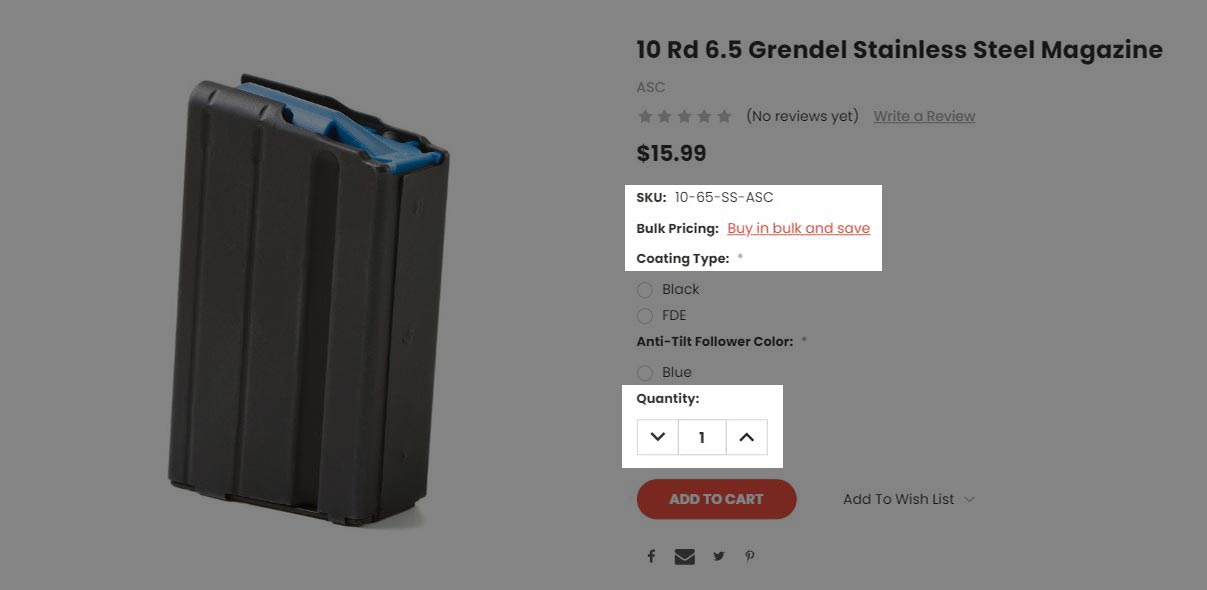Share product on Twitter icon
Image resolution: width=1207 pixels, height=590 pixels.
[718, 556]
